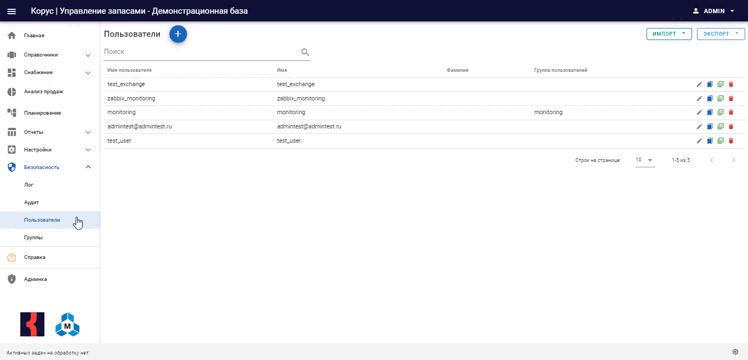Click the 1-5 из 5 pagination text
748x360 pixels.
coord(681,161)
